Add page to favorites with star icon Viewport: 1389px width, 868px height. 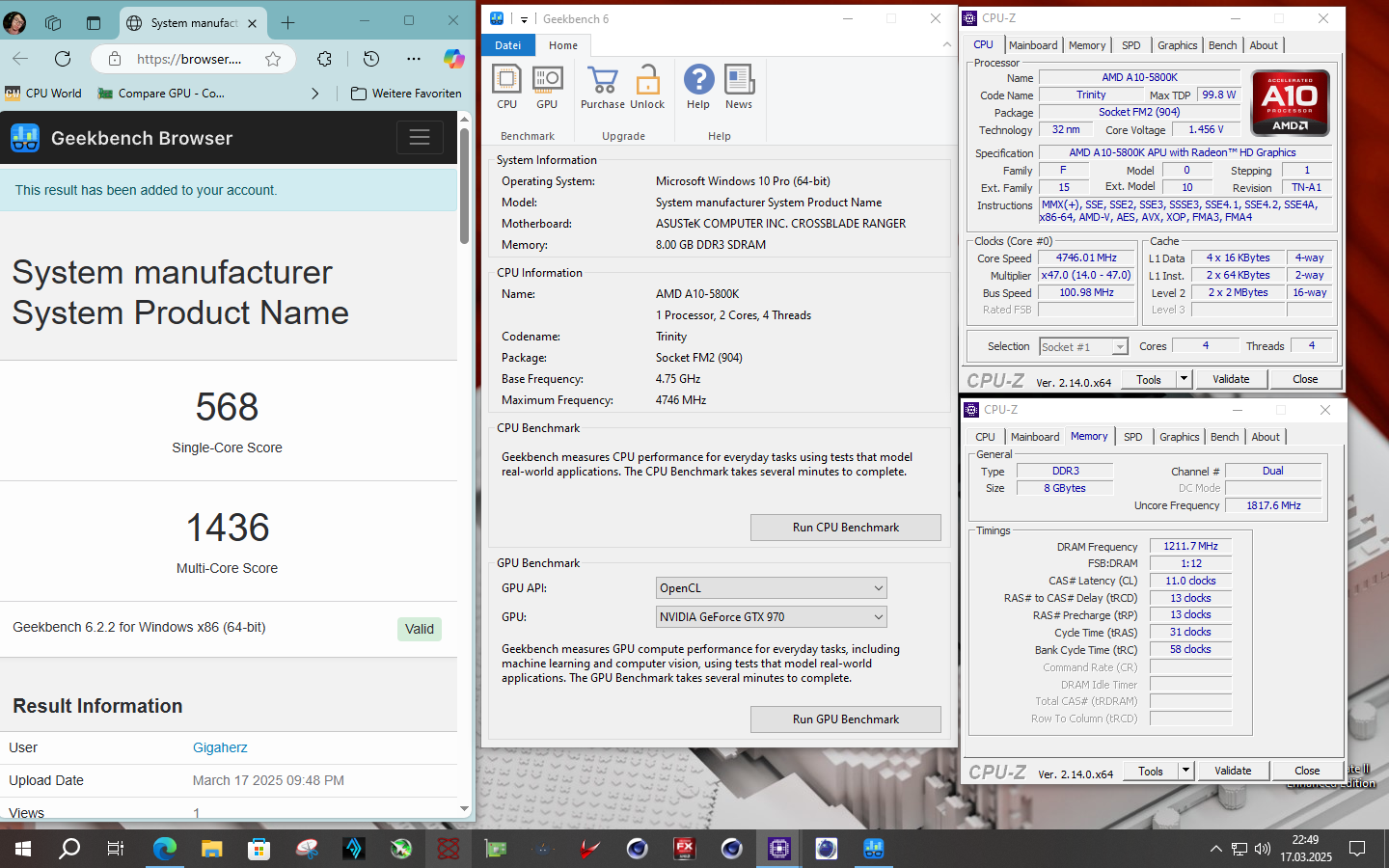pyautogui.click(x=273, y=59)
